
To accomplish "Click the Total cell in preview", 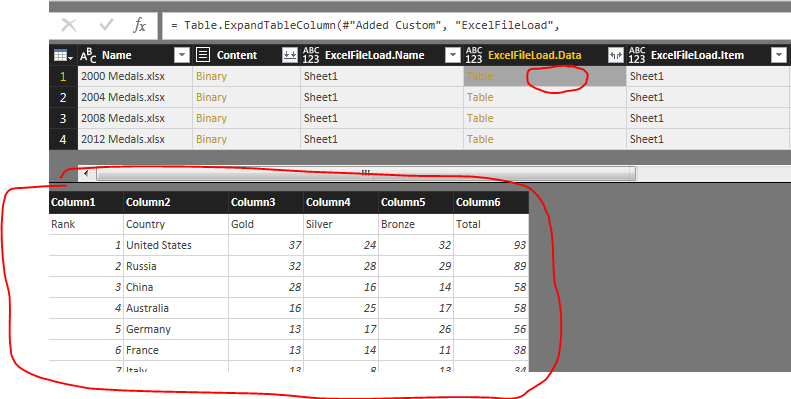I will tap(491, 224).
